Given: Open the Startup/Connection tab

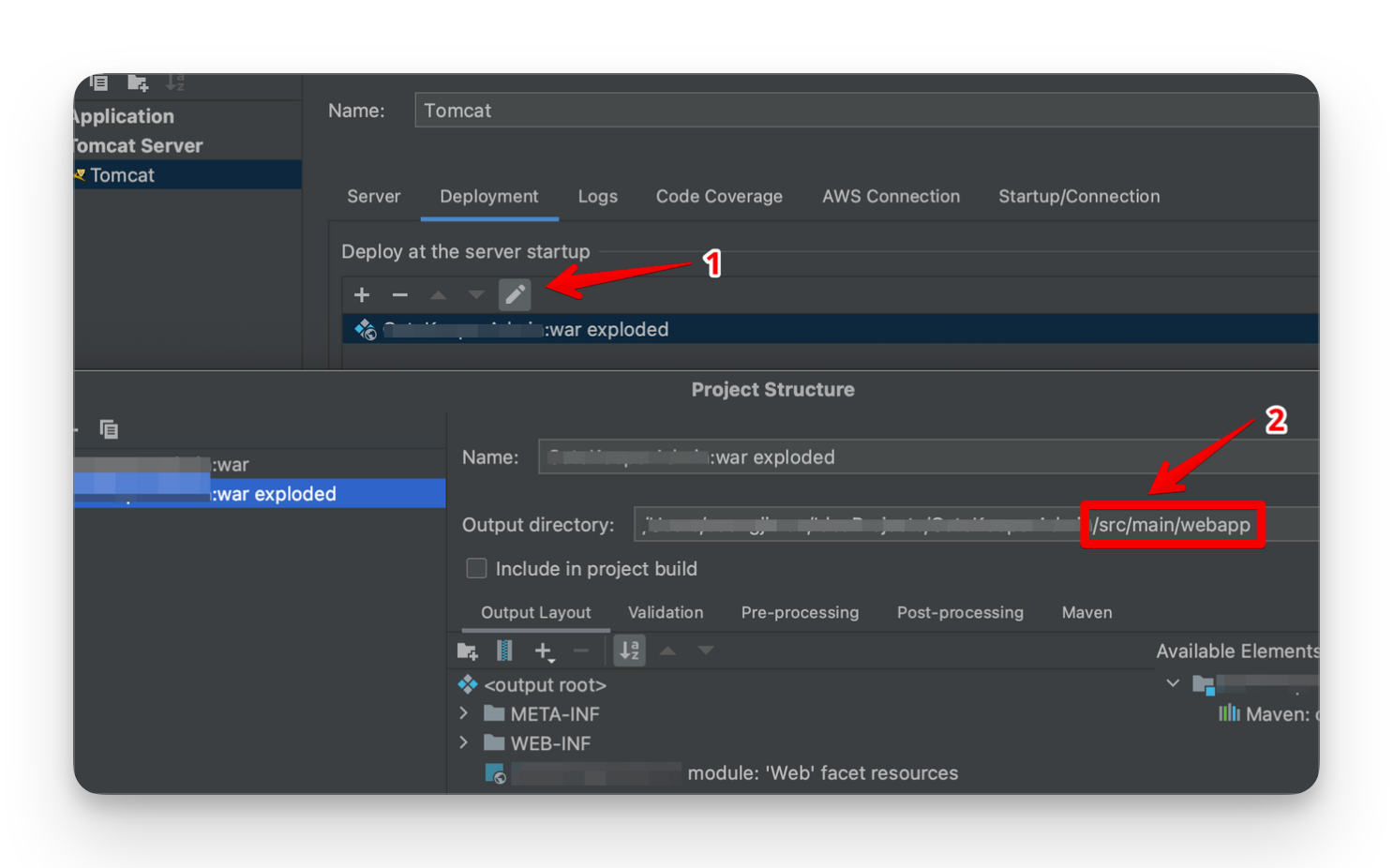Looking at the screenshot, I should (1079, 197).
